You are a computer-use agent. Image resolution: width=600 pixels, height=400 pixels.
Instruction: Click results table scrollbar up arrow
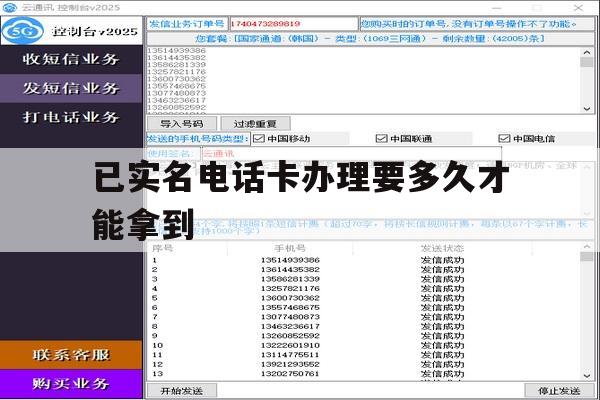(587, 247)
